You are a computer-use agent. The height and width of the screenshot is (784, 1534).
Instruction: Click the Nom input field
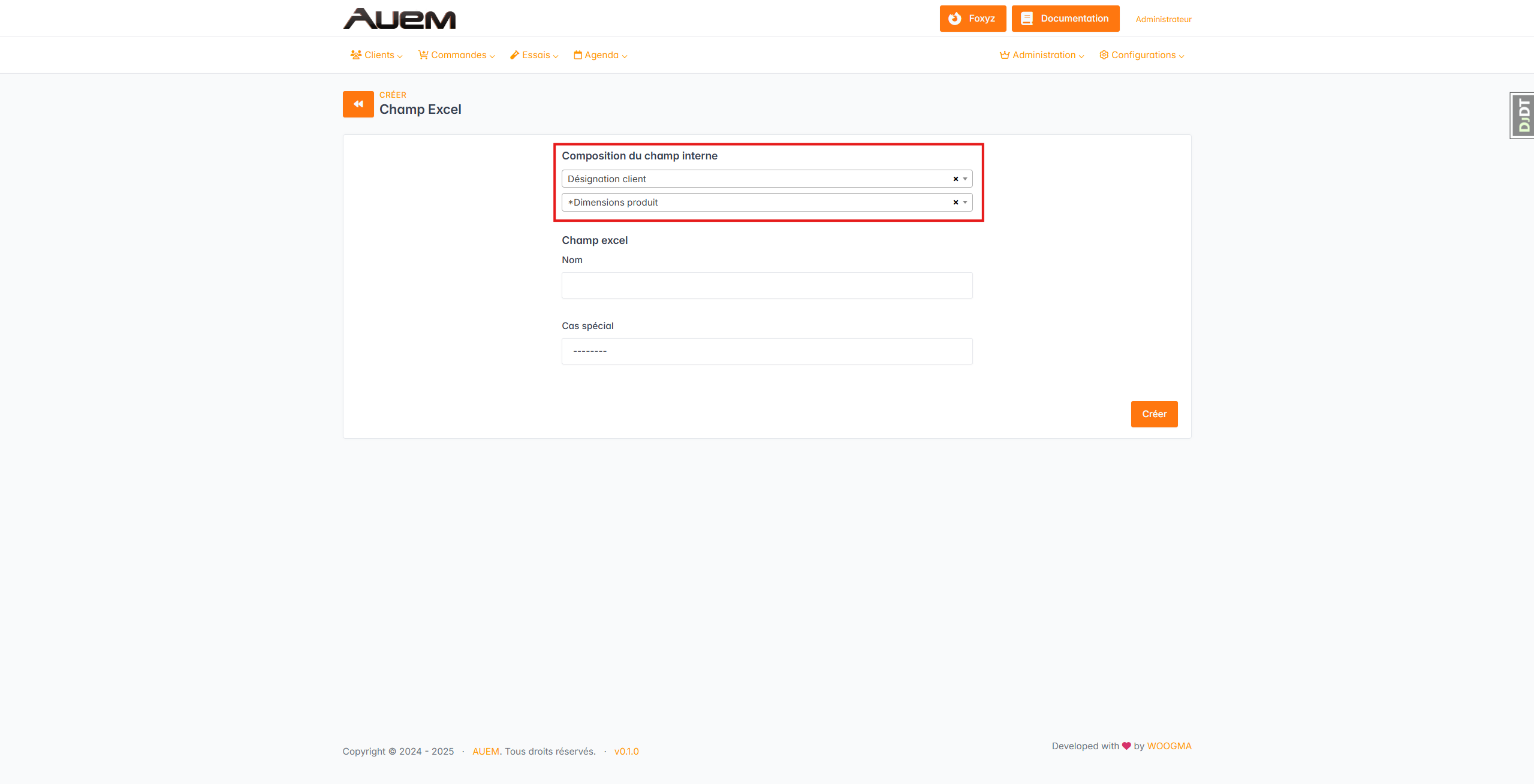click(x=767, y=285)
